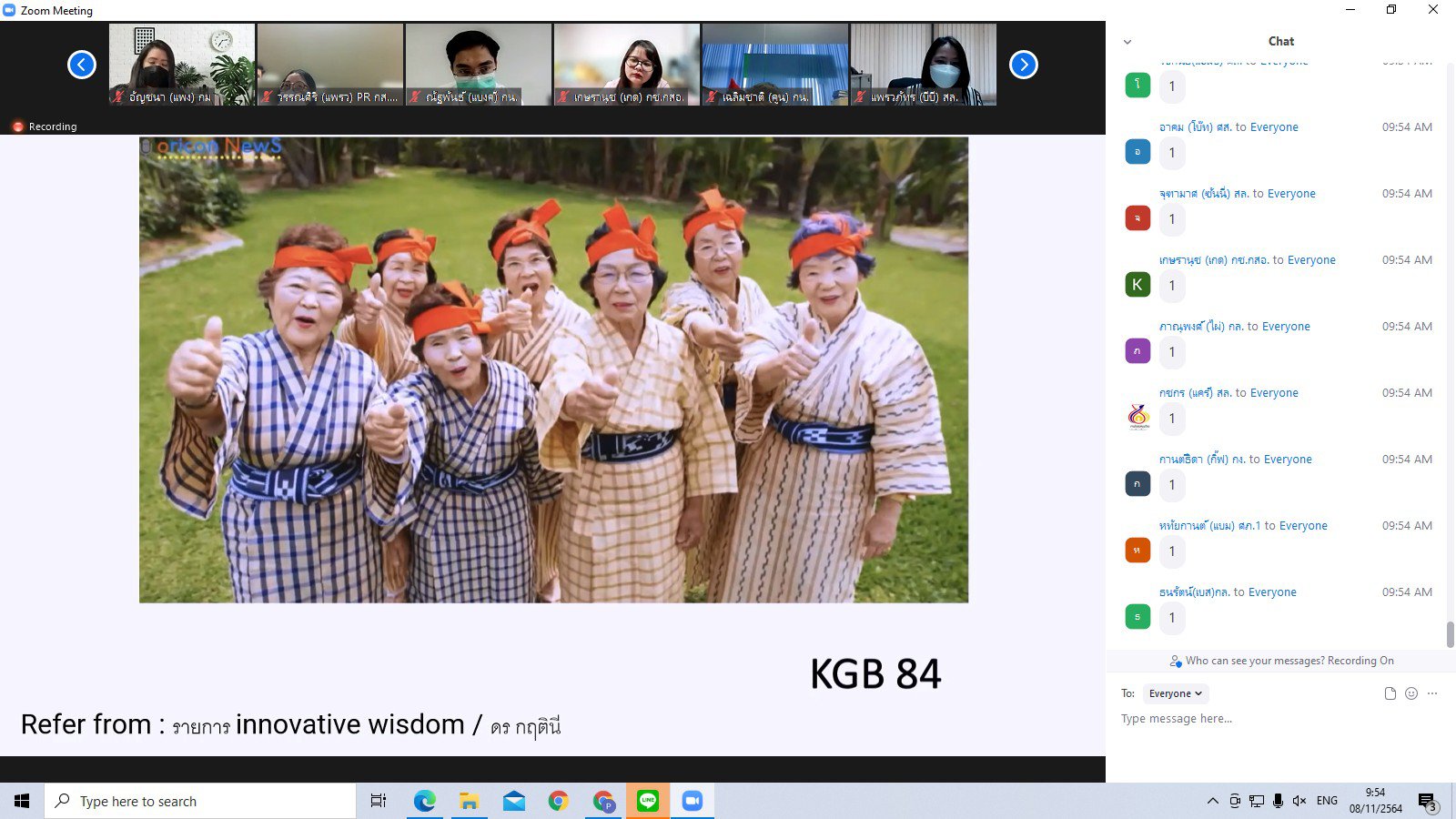Viewport: 1456px width, 819px height.
Task: Select first participant video thumbnail with clock
Action: [x=182, y=65]
